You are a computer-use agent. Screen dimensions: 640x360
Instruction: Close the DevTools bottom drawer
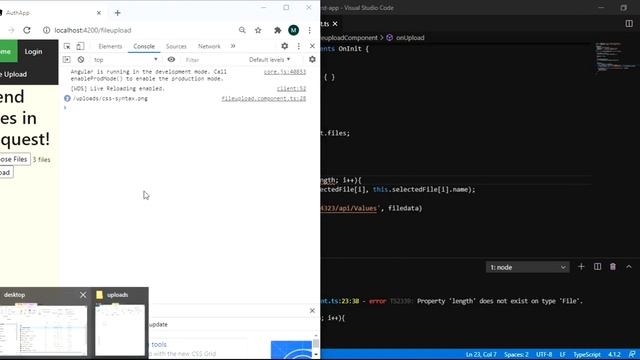coord(312,311)
